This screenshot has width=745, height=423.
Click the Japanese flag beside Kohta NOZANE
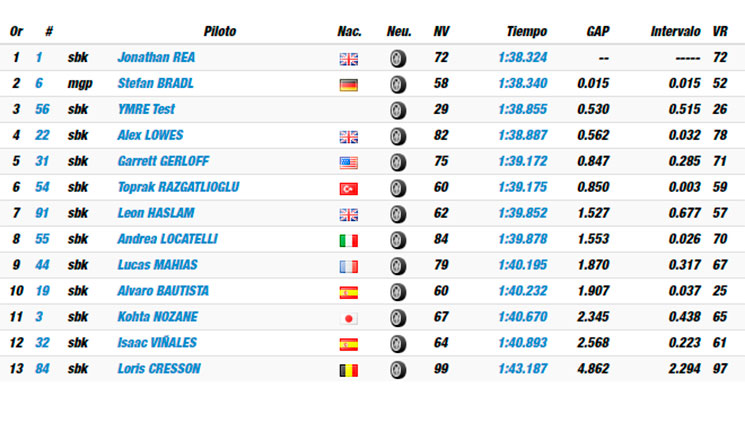coord(349,318)
